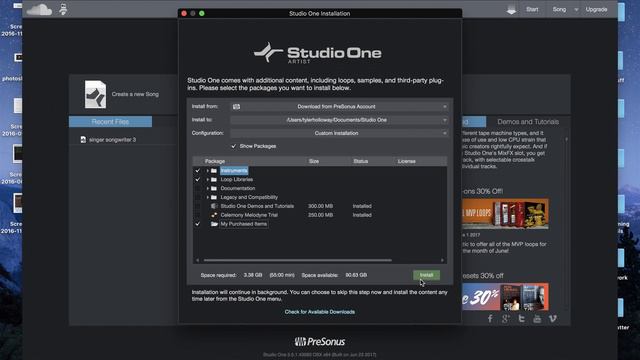Open the SoundCloud cloud icon in main window

[39, 9]
